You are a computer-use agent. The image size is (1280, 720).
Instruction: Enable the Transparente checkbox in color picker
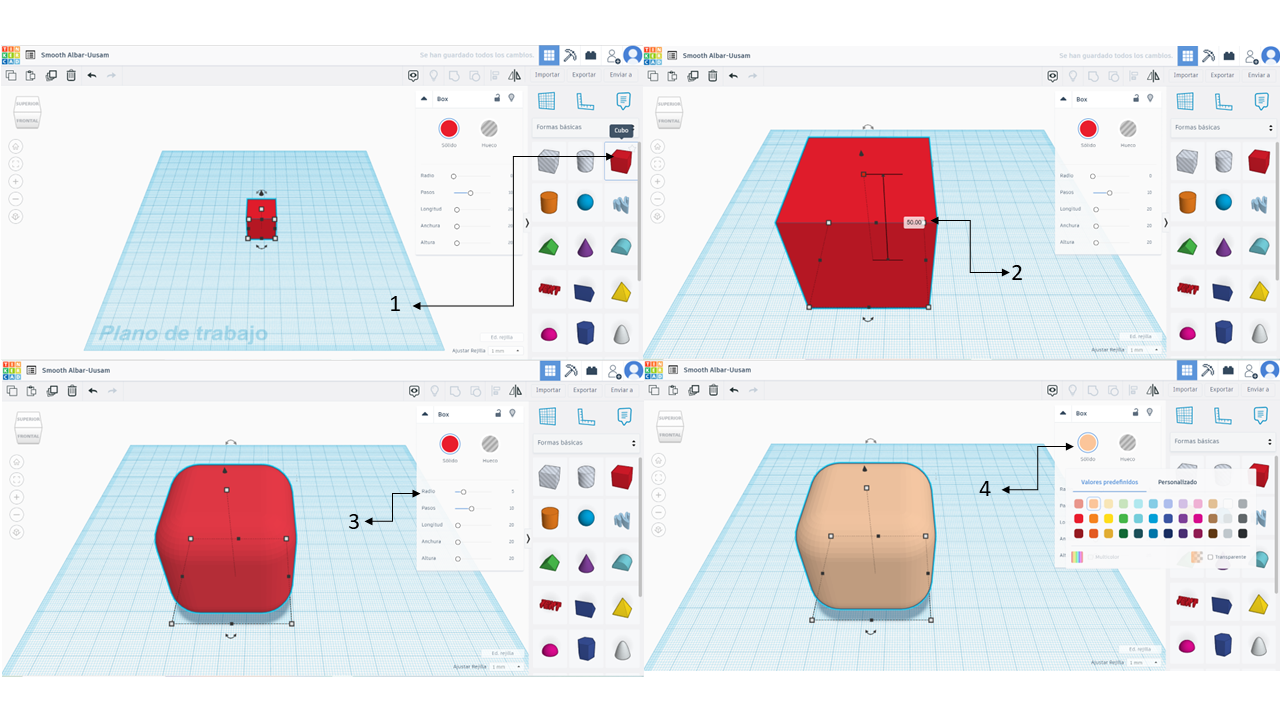pos(1210,557)
